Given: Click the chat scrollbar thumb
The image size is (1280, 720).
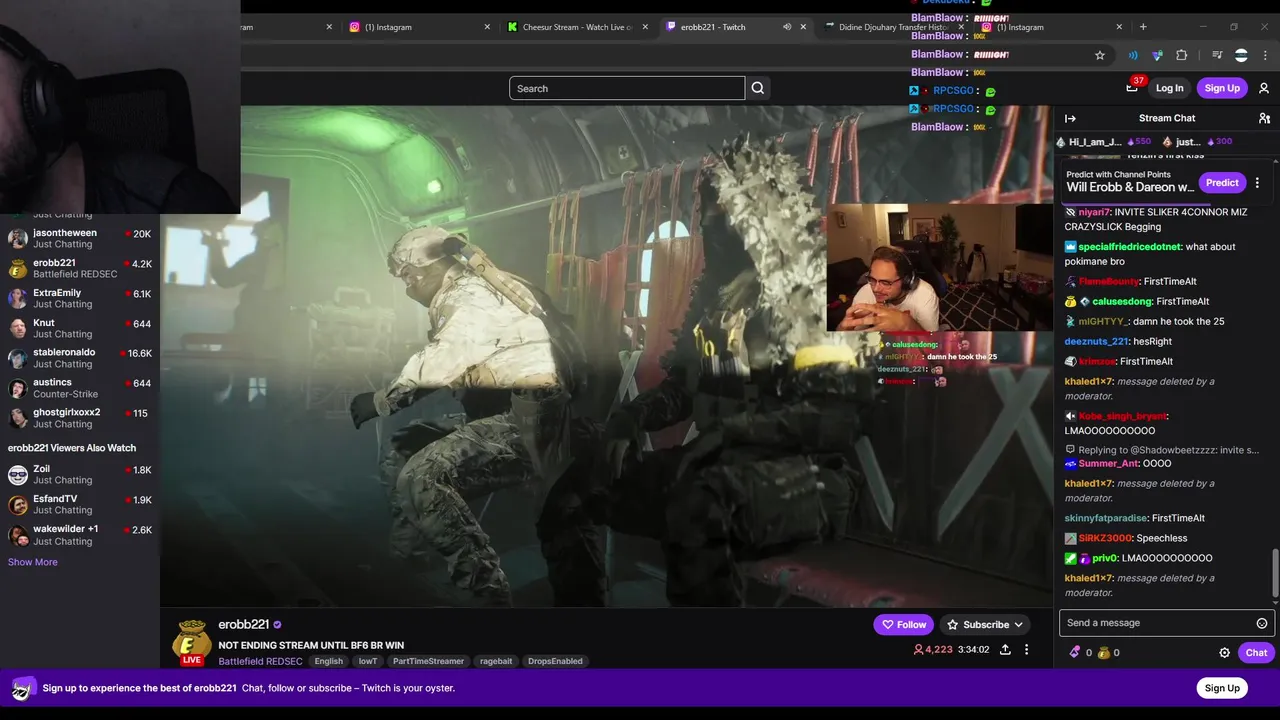Looking at the screenshot, I should tap(1274, 572).
